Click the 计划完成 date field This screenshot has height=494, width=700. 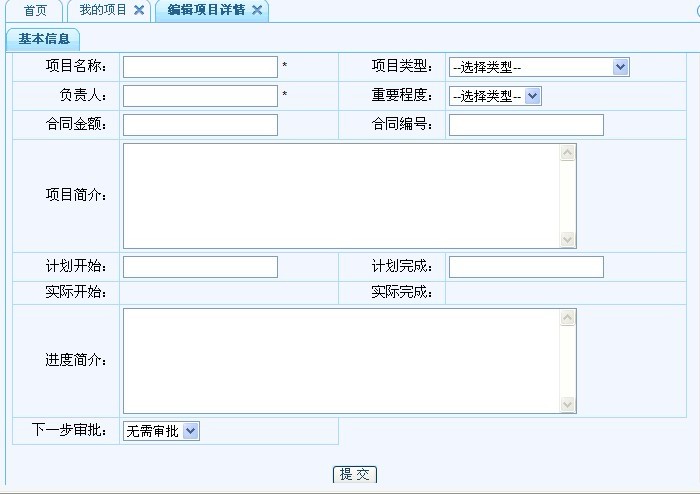tap(526, 267)
